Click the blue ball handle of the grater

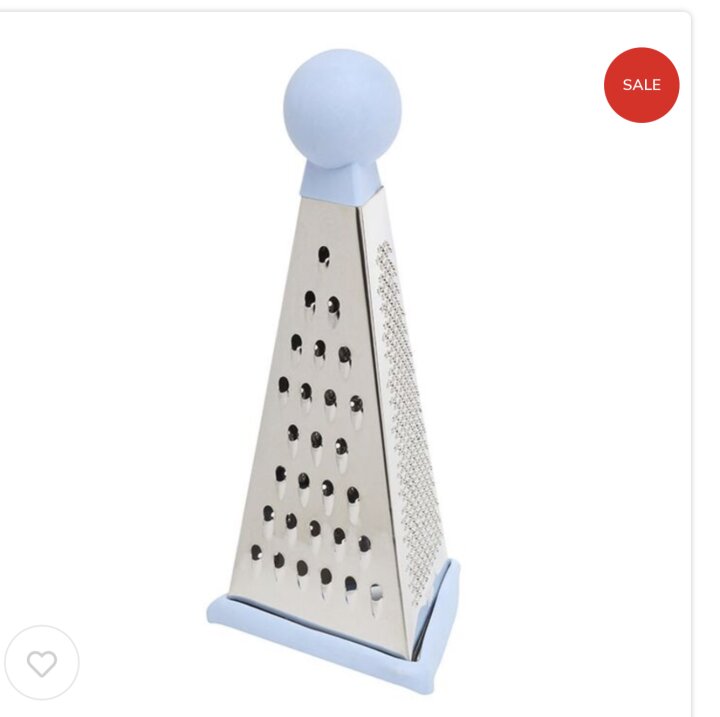point(342,108)
